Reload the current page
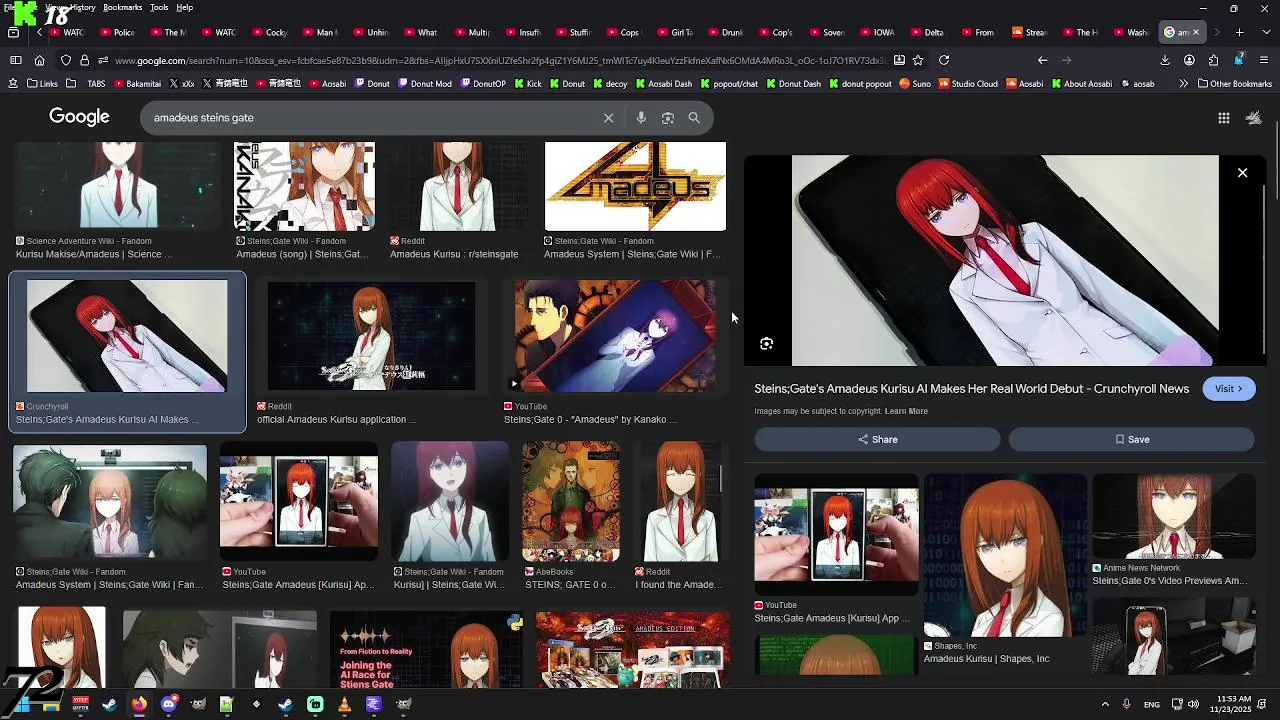This screenshot has height=720, width=1280. (x=943, y=60)
